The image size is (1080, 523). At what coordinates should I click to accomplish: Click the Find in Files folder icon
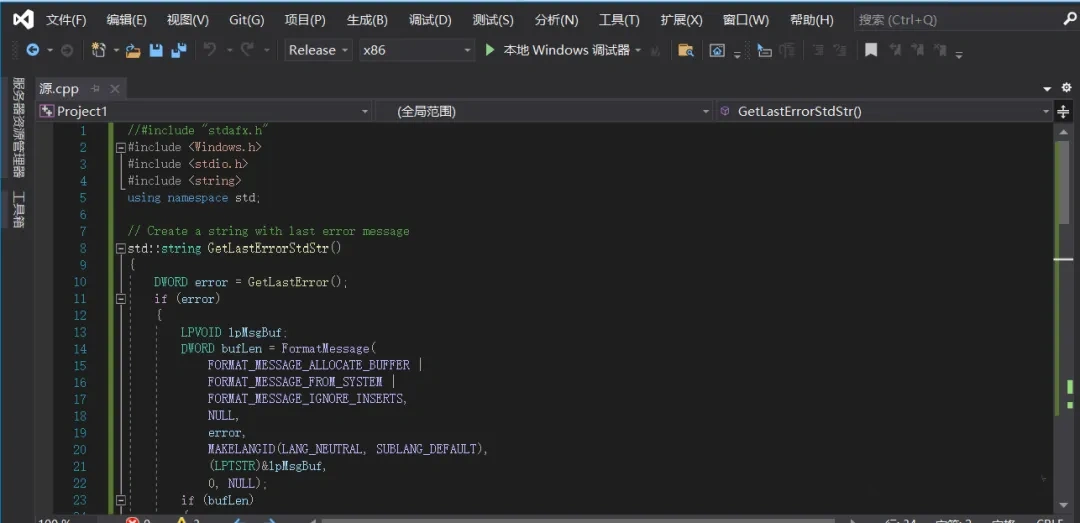685,50
